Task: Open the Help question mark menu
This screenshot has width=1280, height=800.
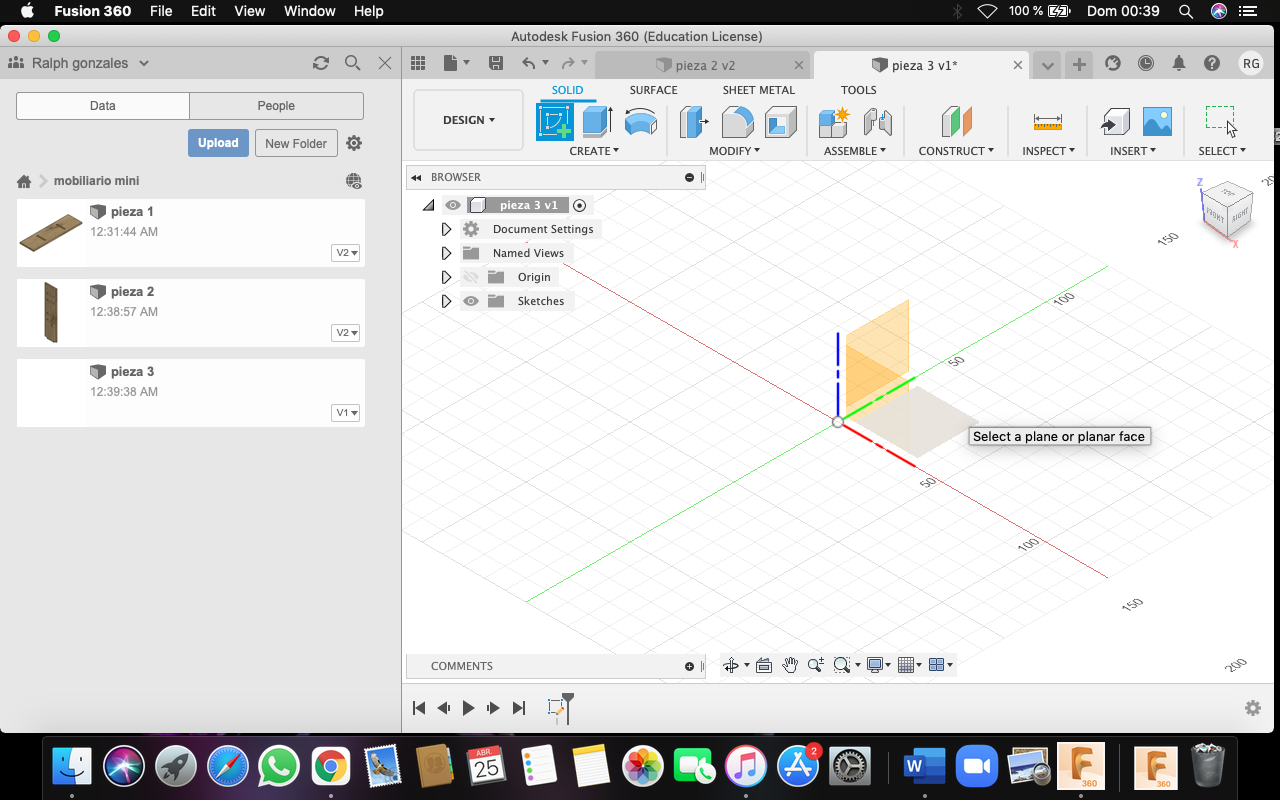Action: [1212, 63]
